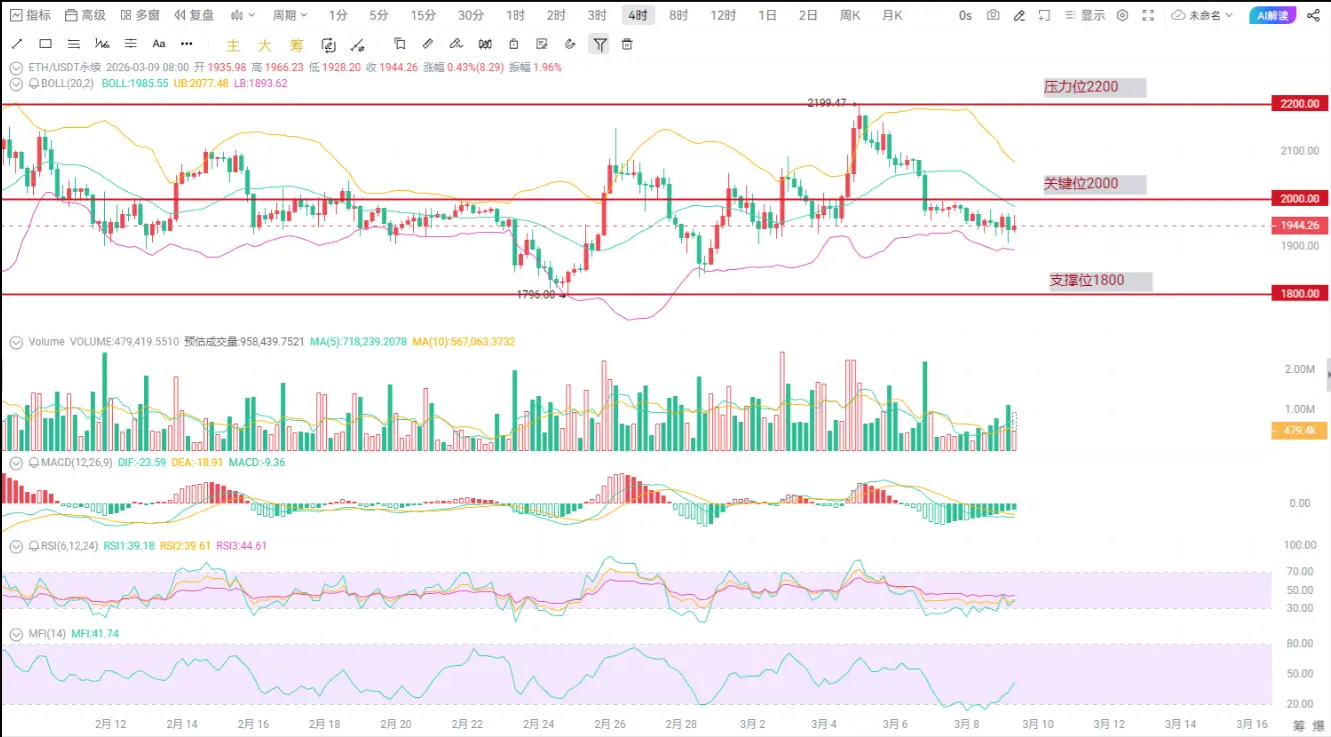
Task: Switch chart to 8时 interval
Action: pyautogui.click(x=678, y=15)
